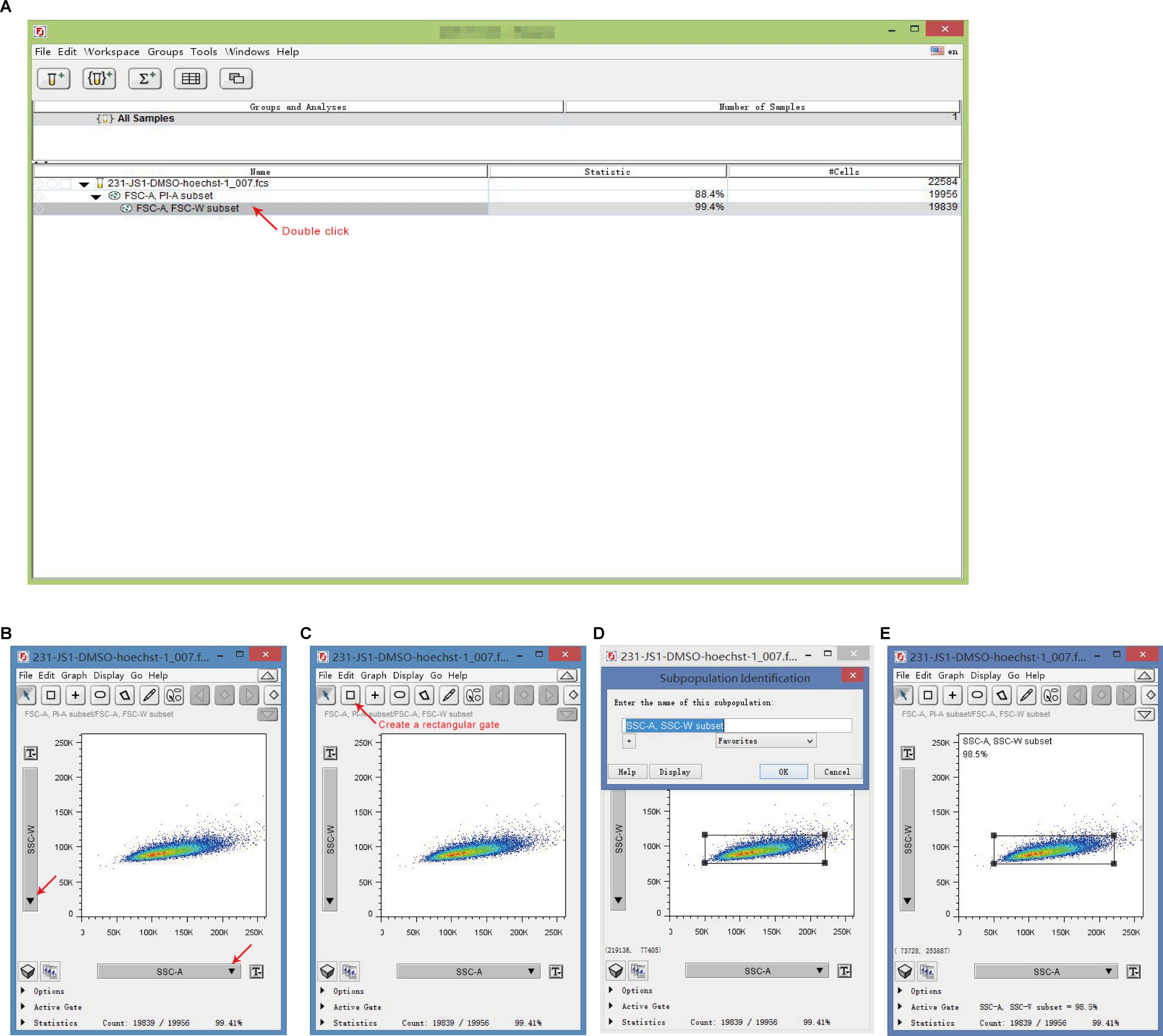Click the US flag language icon
The height and width of the screenshot is (1036, 1163).
point(937,51)
